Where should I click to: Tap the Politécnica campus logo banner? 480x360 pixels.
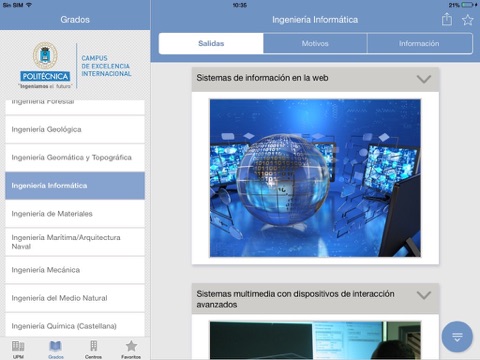tap(75, 65)
